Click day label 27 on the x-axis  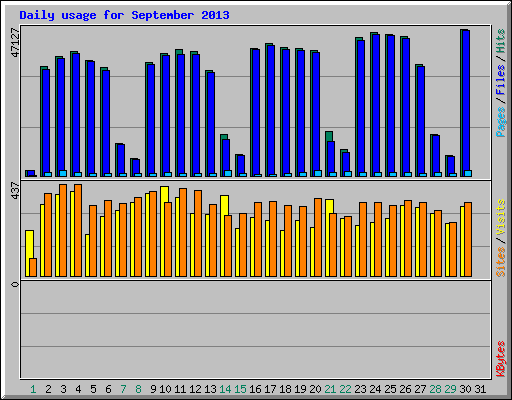click(x=420, y=389)
